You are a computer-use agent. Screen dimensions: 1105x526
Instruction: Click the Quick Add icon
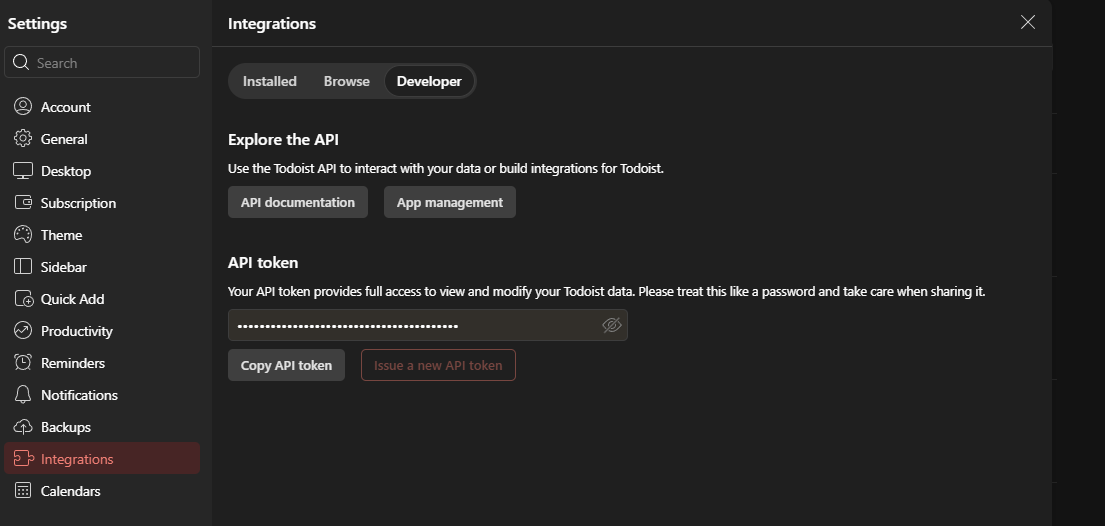point(23,298)
